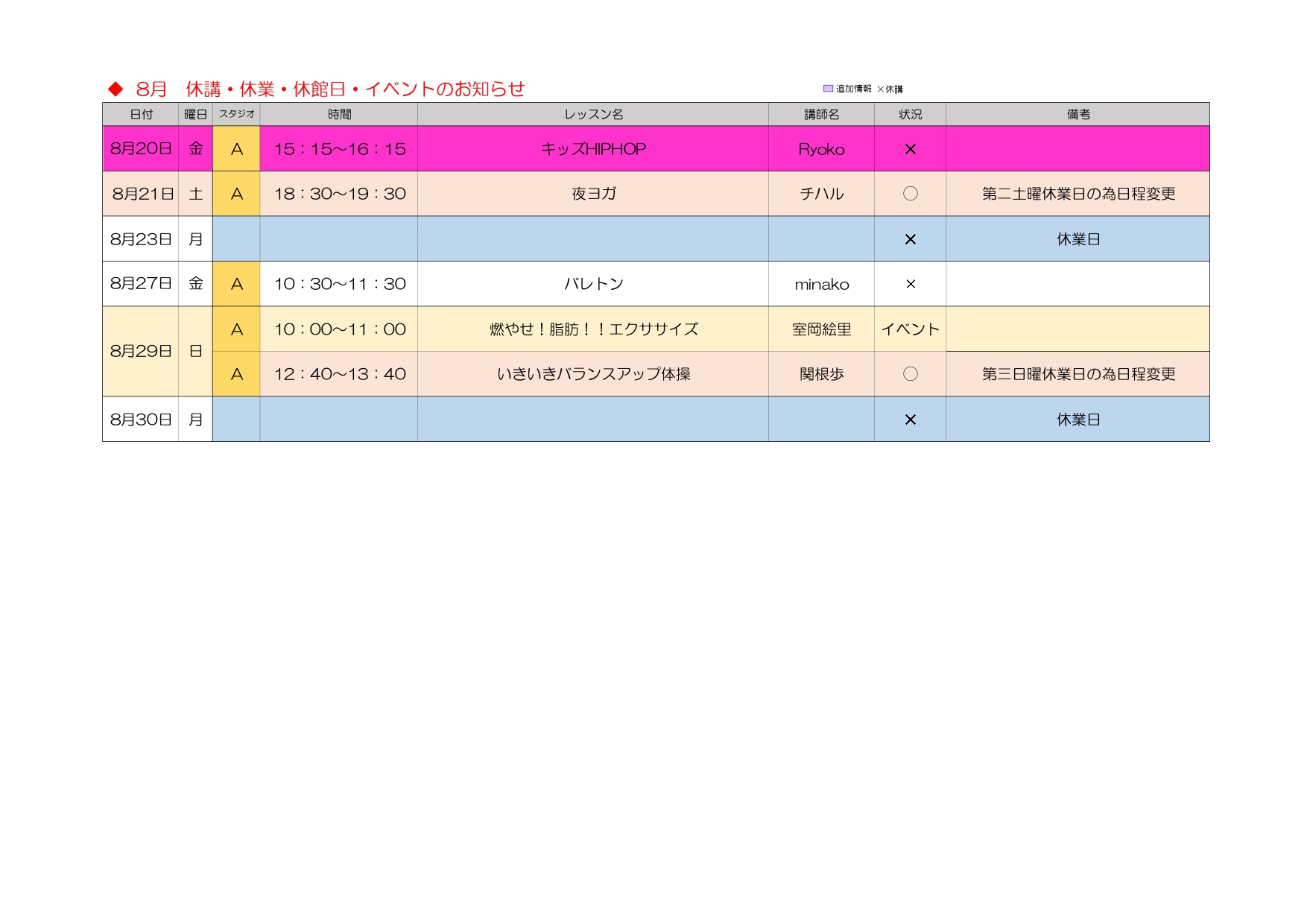This screenshot has width=1307, height=924.
Task: Click the × status in the バレトン row
Action: pos(910,284)
